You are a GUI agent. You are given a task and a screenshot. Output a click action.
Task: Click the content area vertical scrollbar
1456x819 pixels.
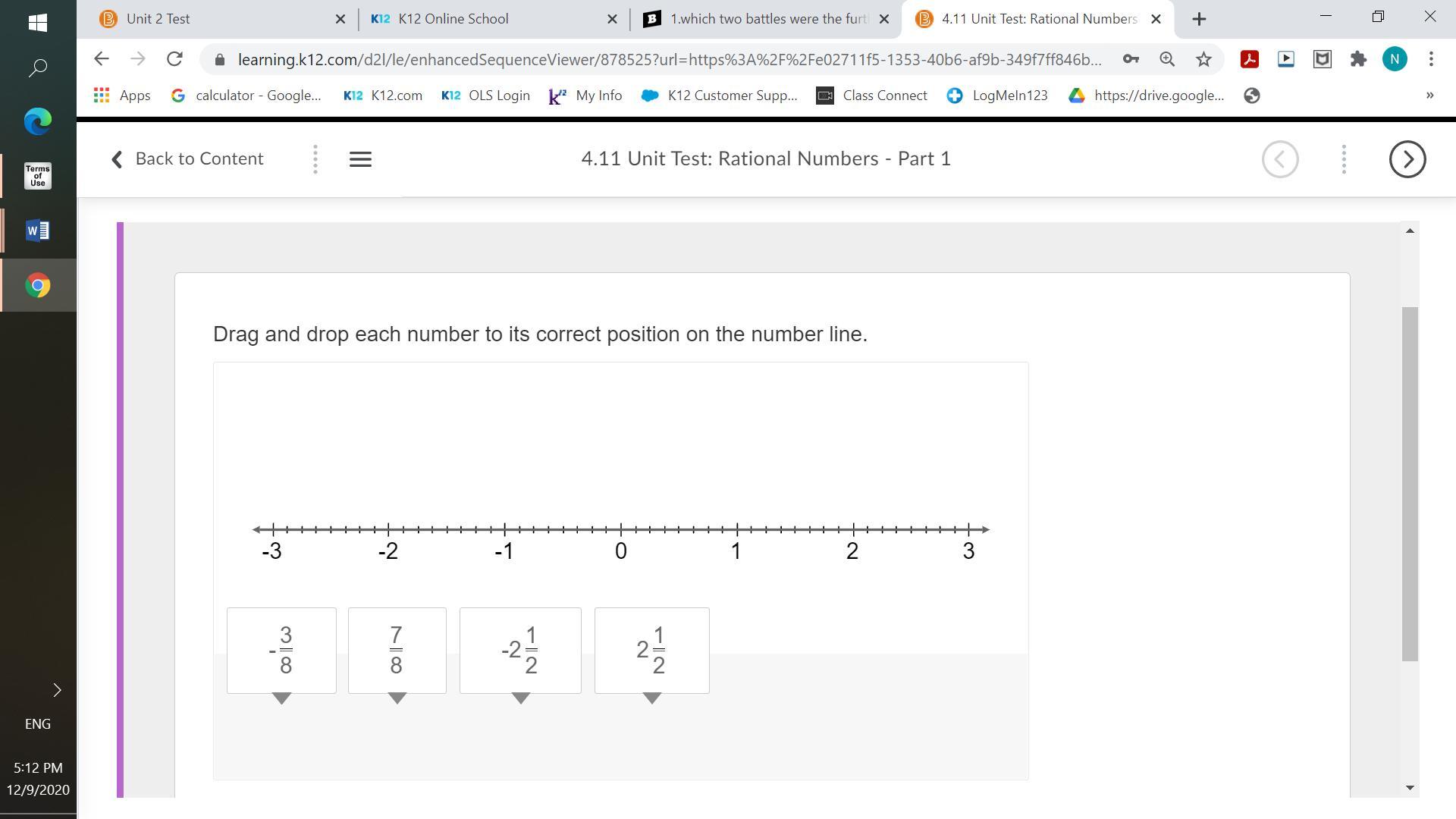[x=1410, y=483]
